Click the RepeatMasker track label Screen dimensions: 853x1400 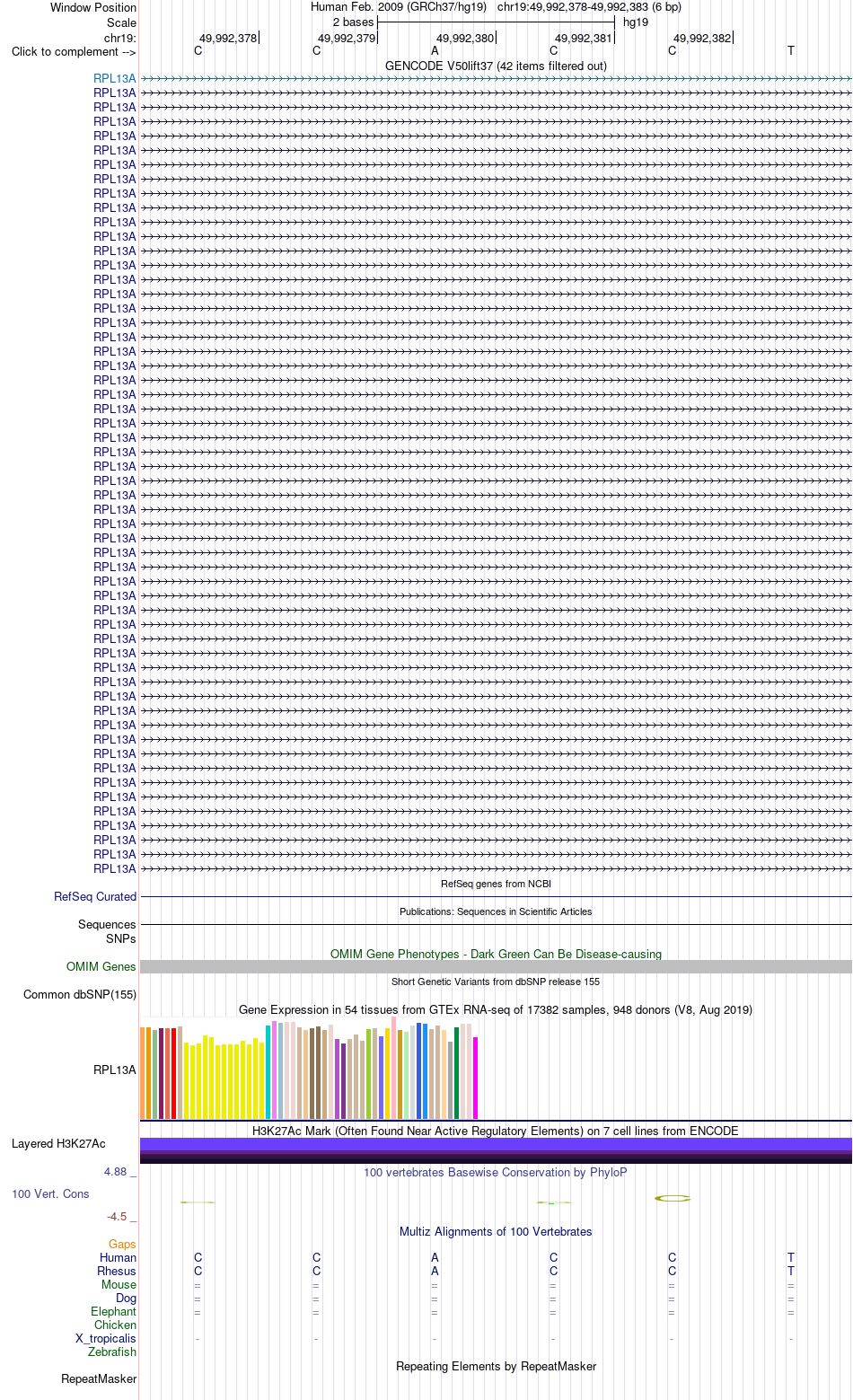point(99,1379)
